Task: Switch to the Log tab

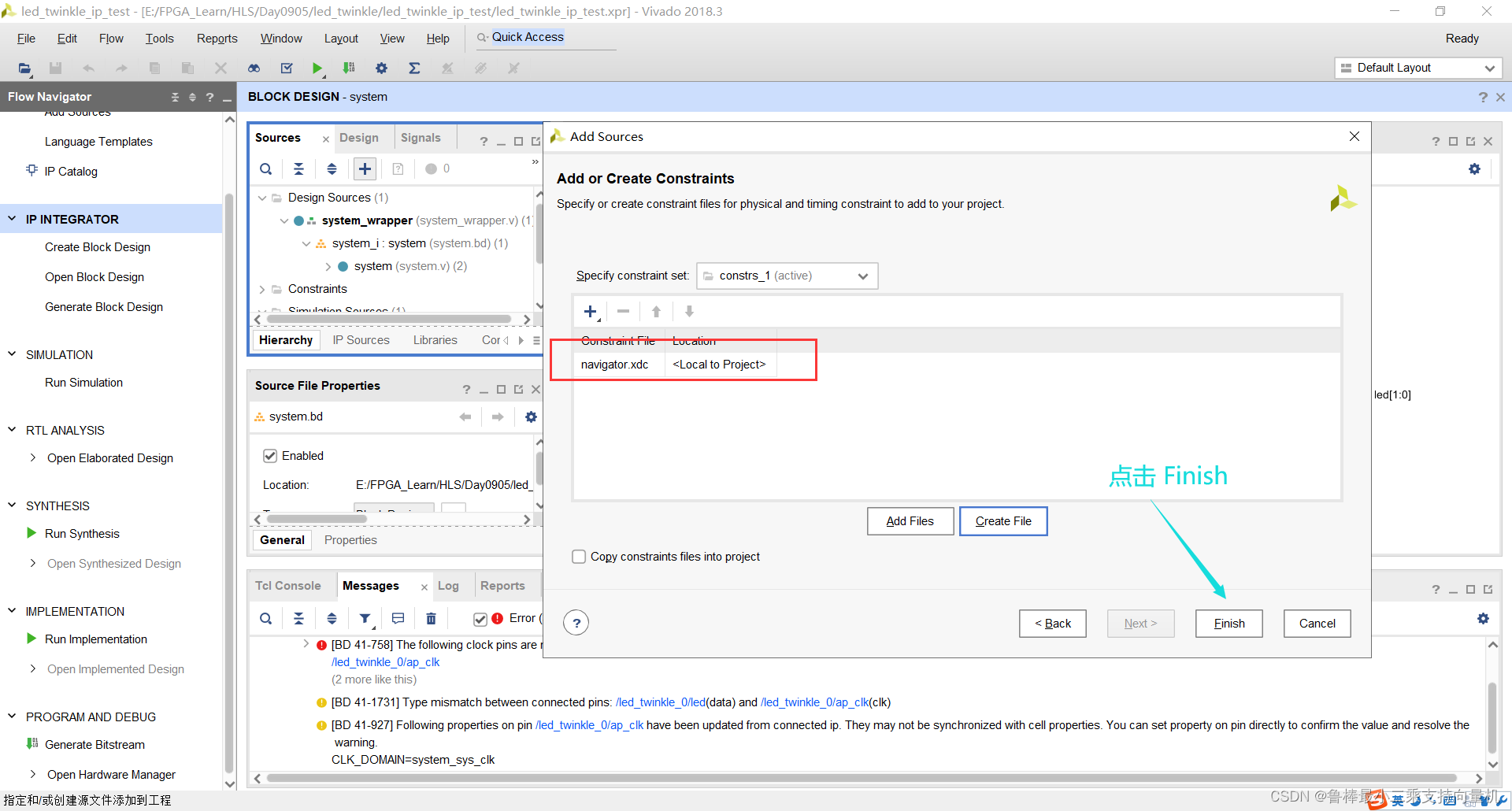Action: 448,586
